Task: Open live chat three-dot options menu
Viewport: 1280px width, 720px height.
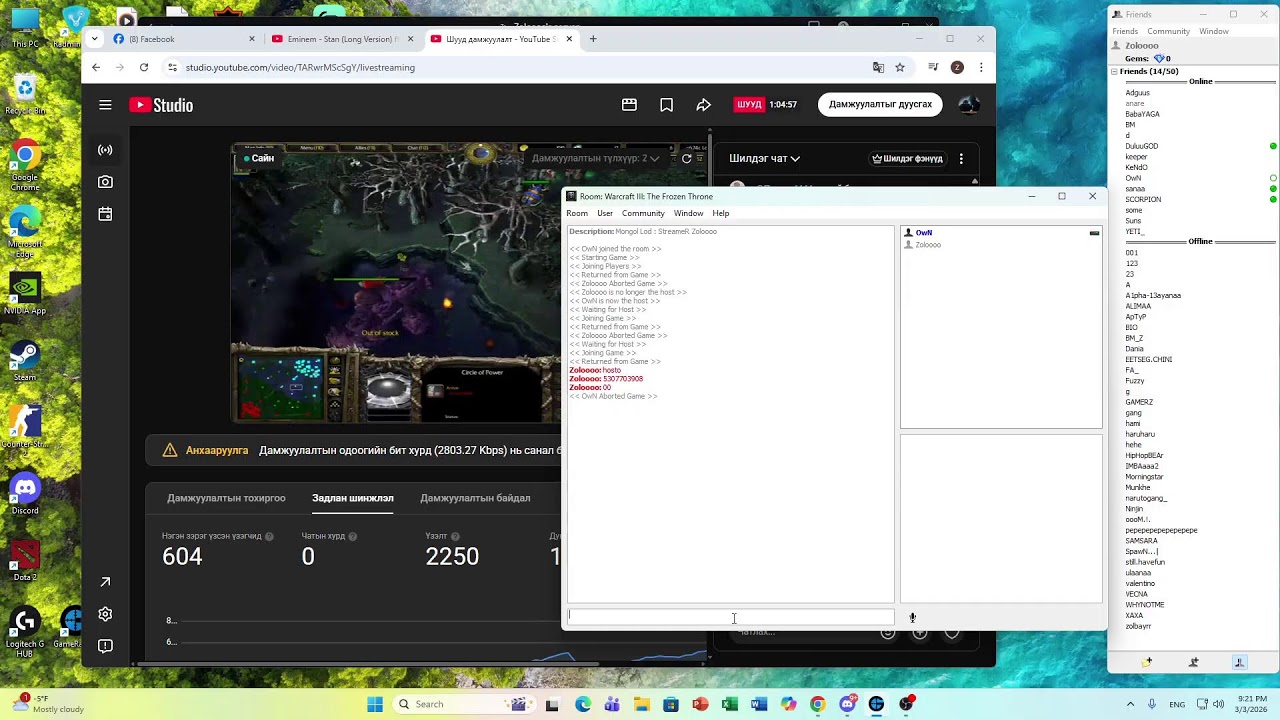Action: 961,158
